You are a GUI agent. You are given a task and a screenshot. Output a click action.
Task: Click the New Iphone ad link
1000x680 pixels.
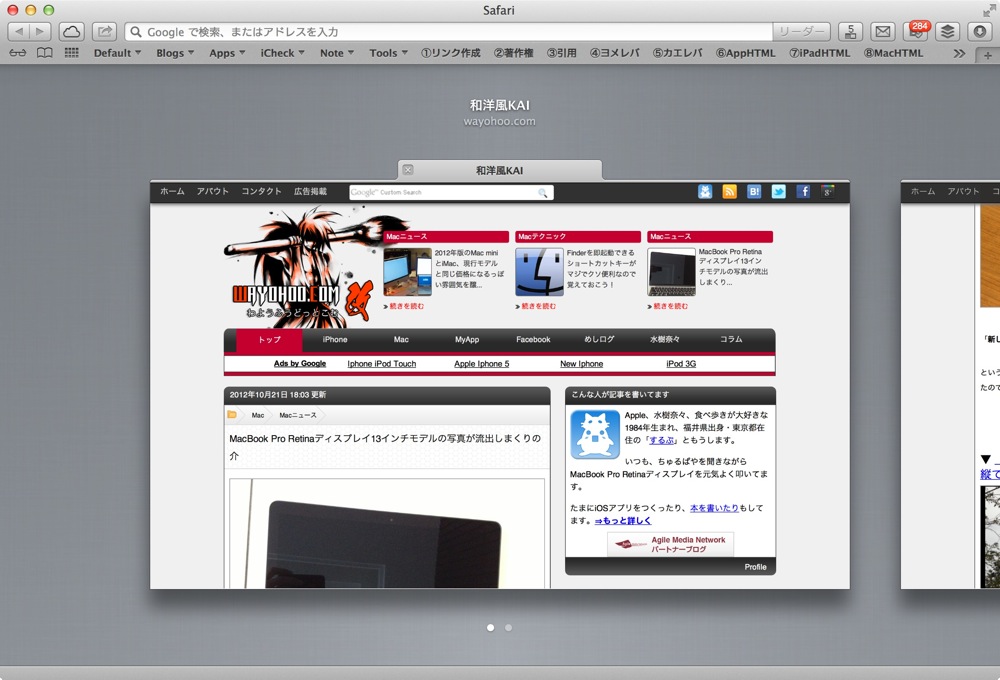(582, 364)
